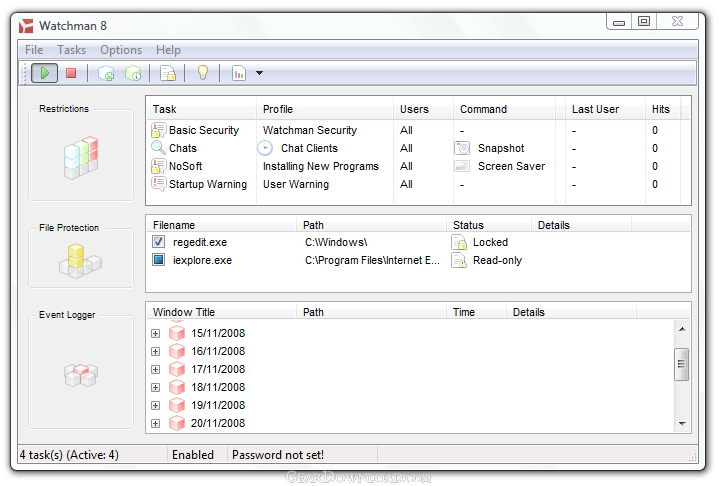The height and width of the screenshot is (486, 719).
Task: Open the dropdown arrow beside chart icon
Action: click(260, 73)
